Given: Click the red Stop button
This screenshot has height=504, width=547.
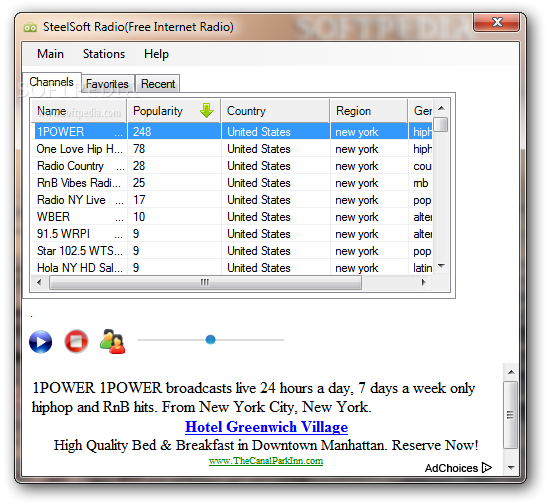Looking at the screenshot, I should coord(76,341).
